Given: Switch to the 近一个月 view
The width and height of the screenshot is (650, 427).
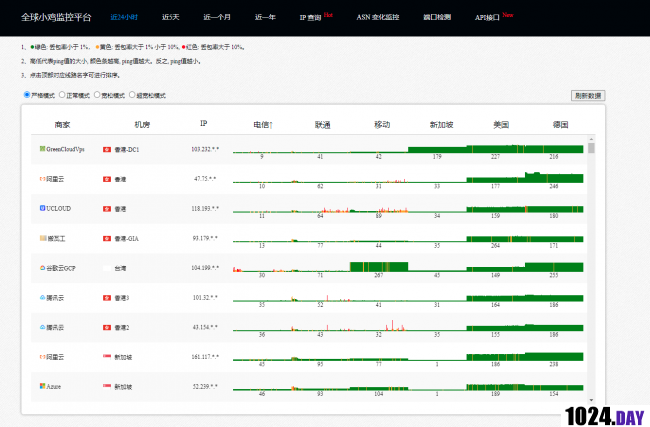Looking at the screenshot, I should (x=217, y=17).
